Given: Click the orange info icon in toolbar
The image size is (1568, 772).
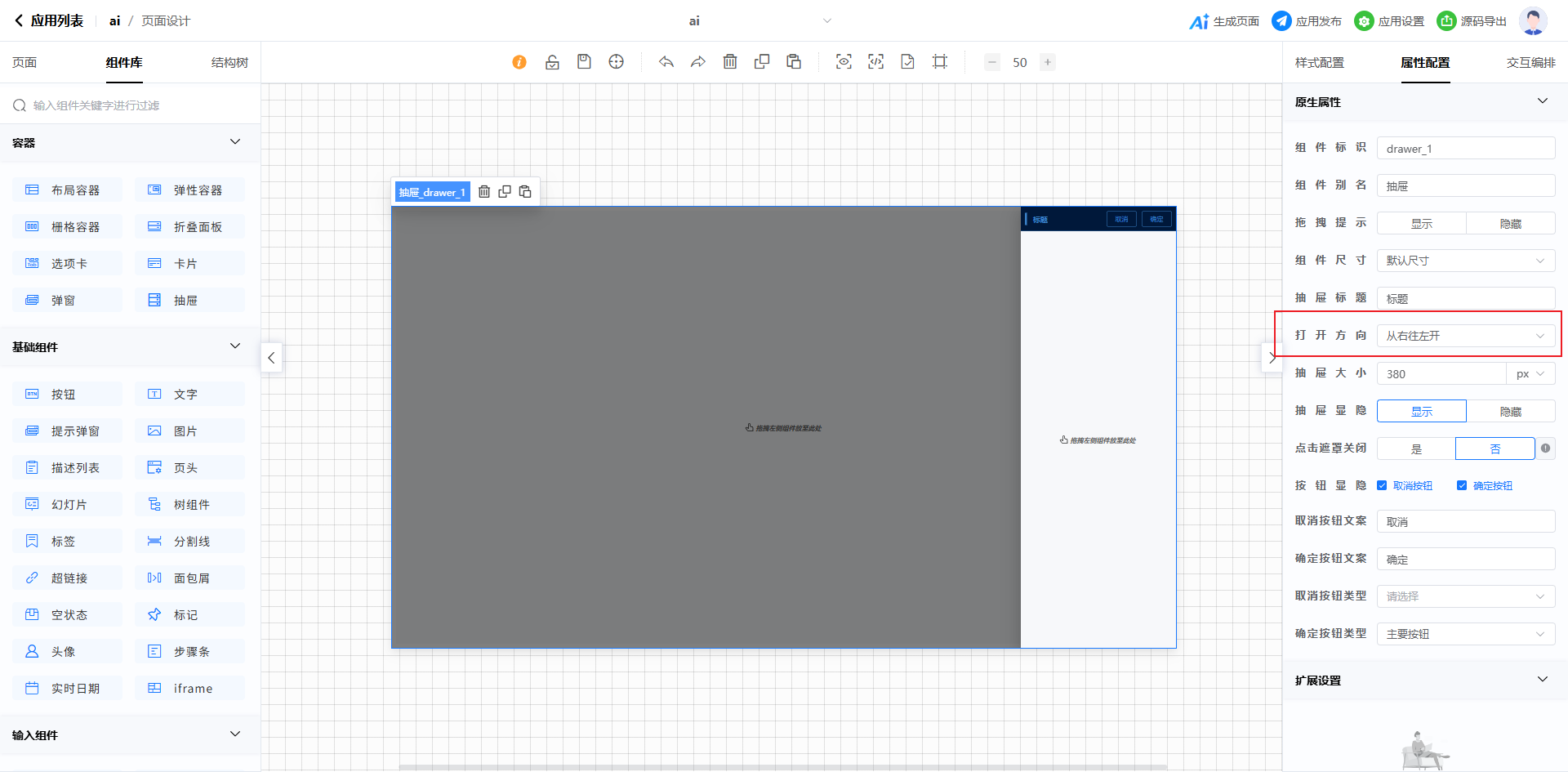Looking at the screenshot, I should click(x=519, y=62).
